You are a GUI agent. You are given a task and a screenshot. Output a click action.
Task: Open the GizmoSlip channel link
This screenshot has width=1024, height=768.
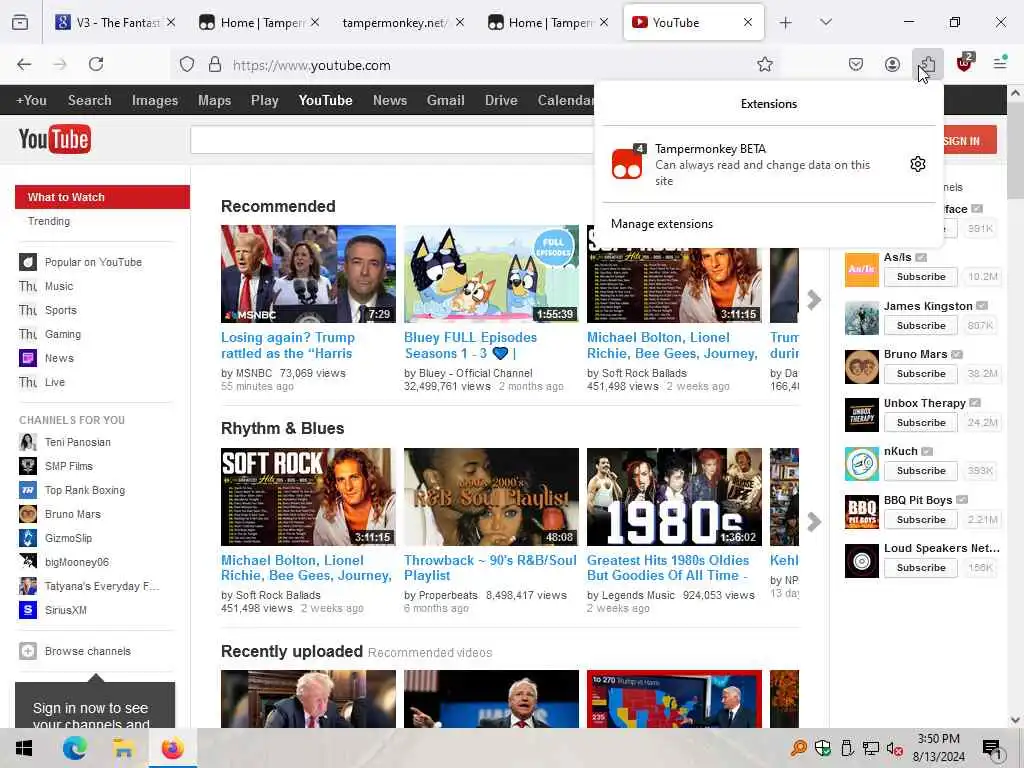pos(69,538)
